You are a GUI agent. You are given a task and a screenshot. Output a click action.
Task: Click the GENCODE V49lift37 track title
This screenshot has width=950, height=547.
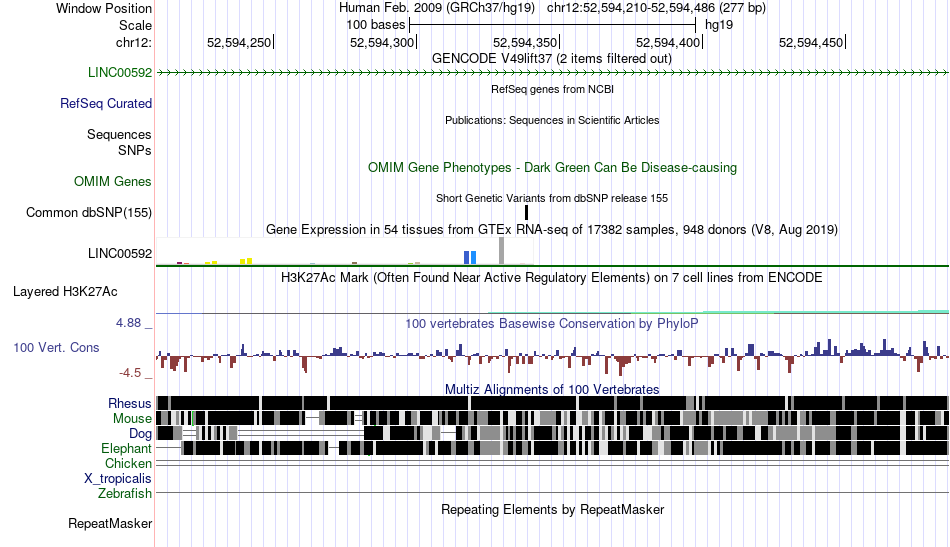coord(551,59)
